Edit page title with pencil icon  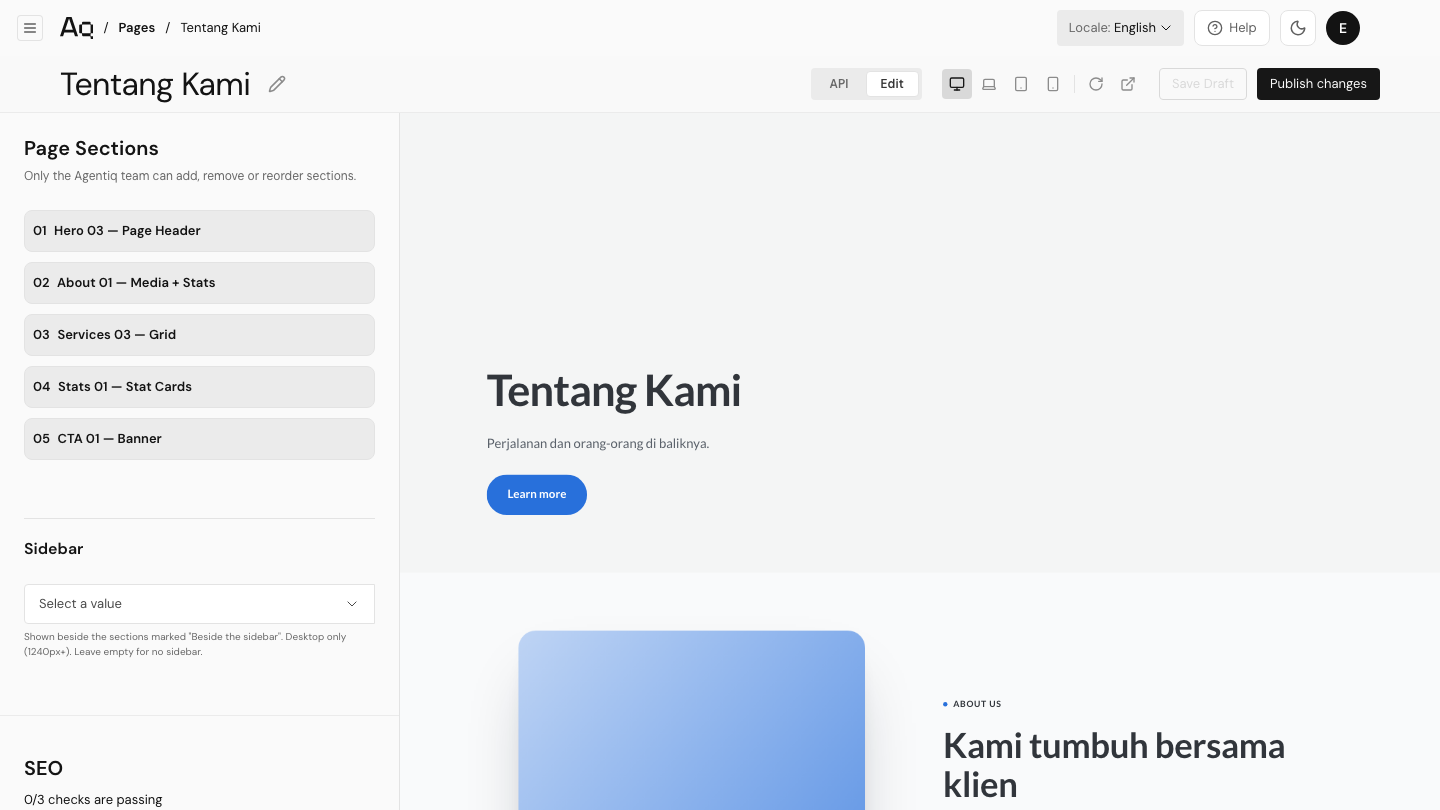click(x=277, y=84)
